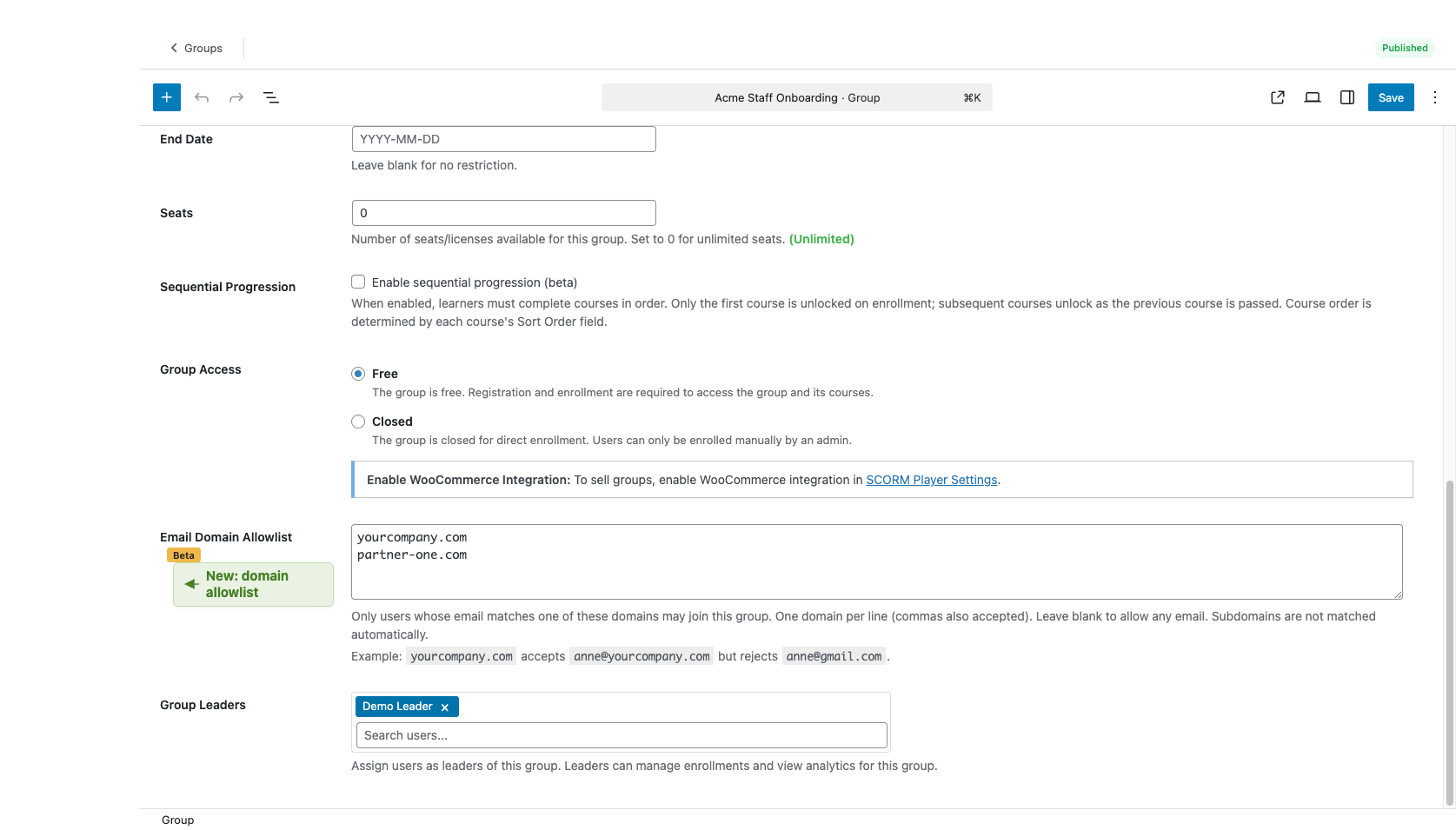
Task: Undo the last change
Action: pos(201,97)
